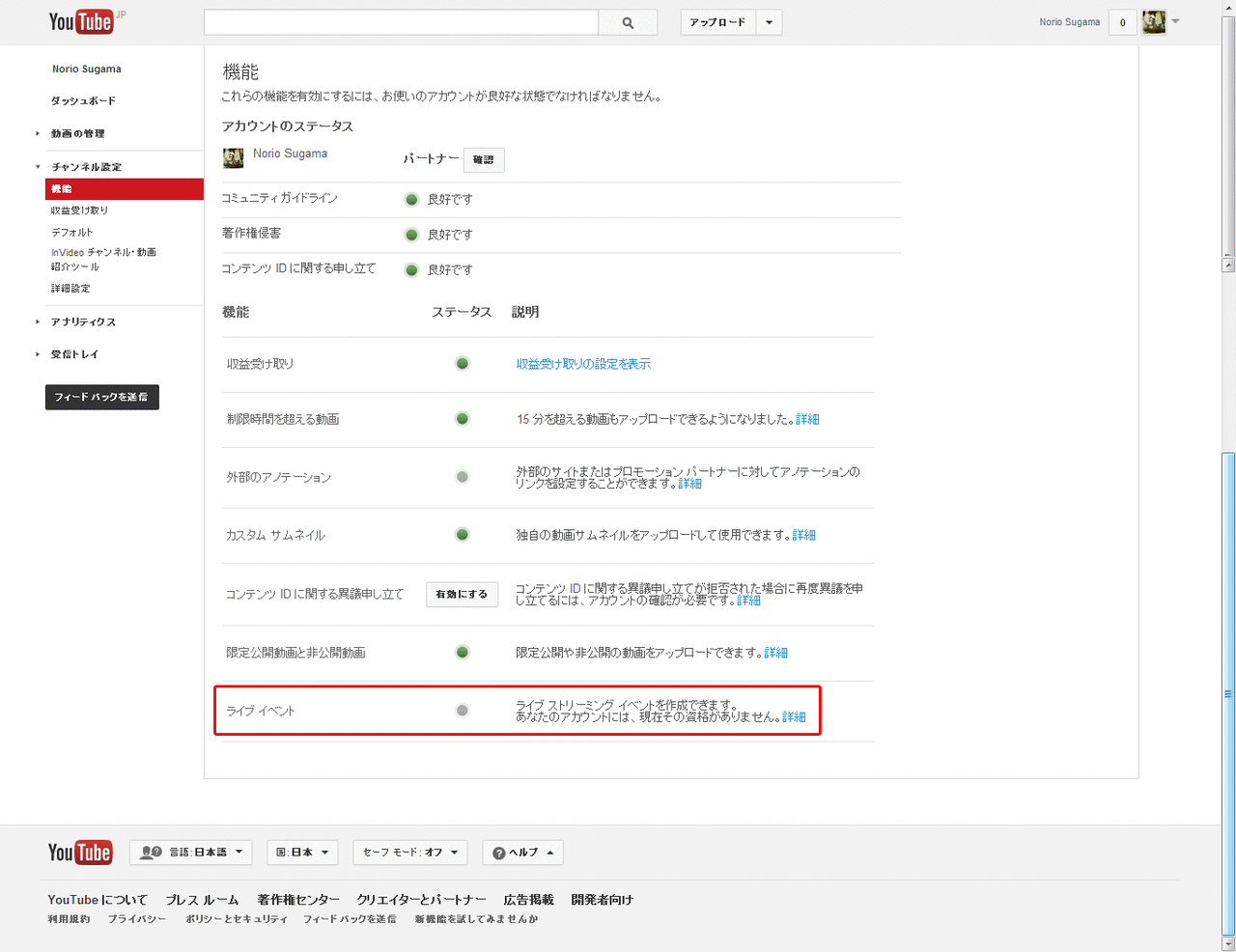Click gray status dot for 外部のアノテーション

(463, 477)
